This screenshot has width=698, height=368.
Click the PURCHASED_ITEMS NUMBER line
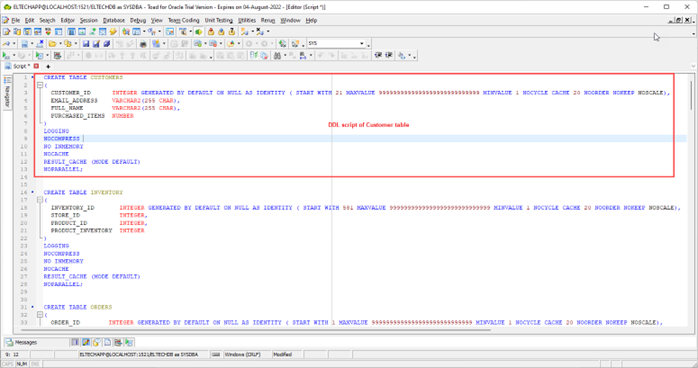tap(92, 116)
